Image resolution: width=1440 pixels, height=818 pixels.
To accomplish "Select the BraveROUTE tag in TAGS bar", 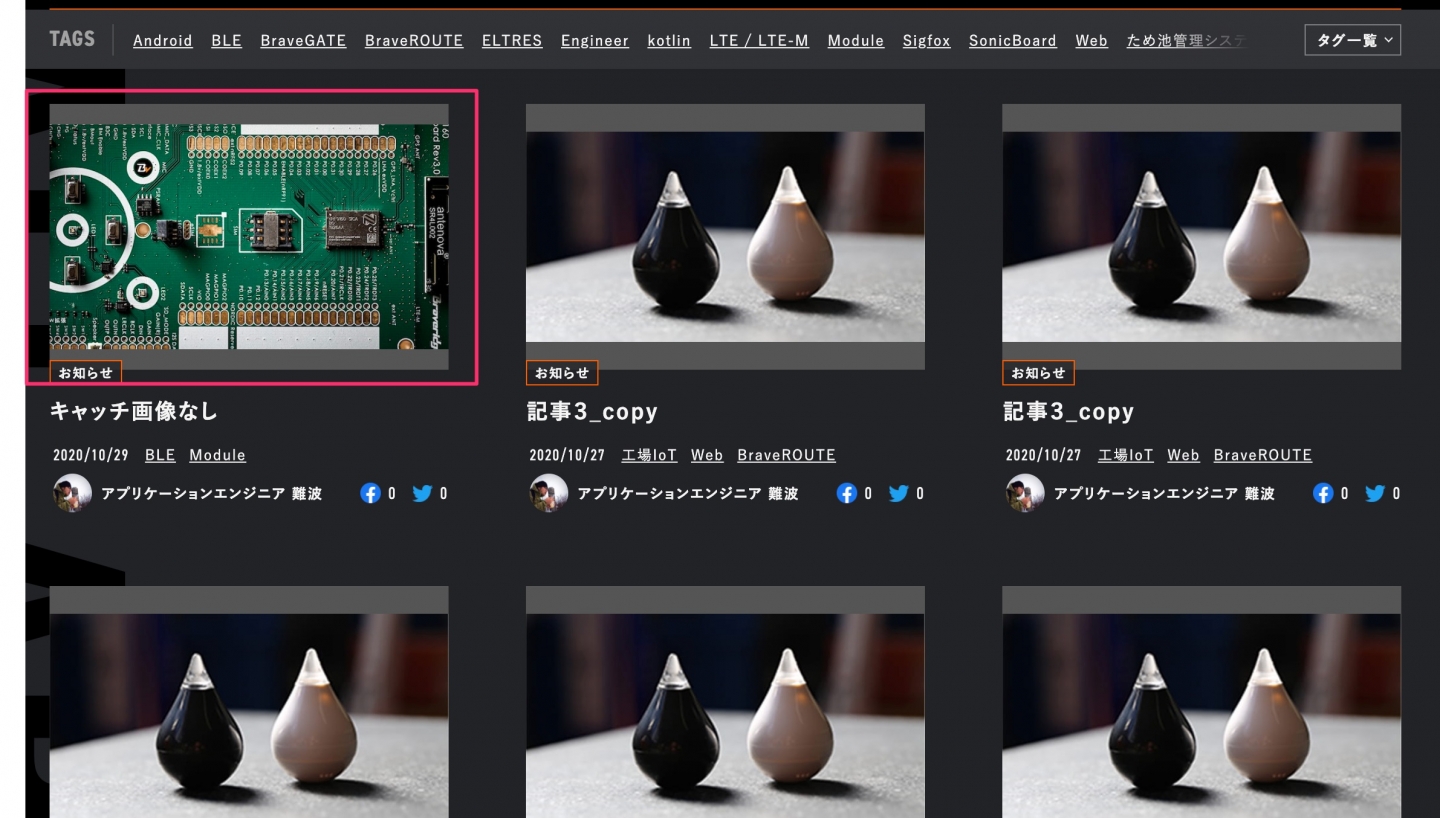I will 414,41.
